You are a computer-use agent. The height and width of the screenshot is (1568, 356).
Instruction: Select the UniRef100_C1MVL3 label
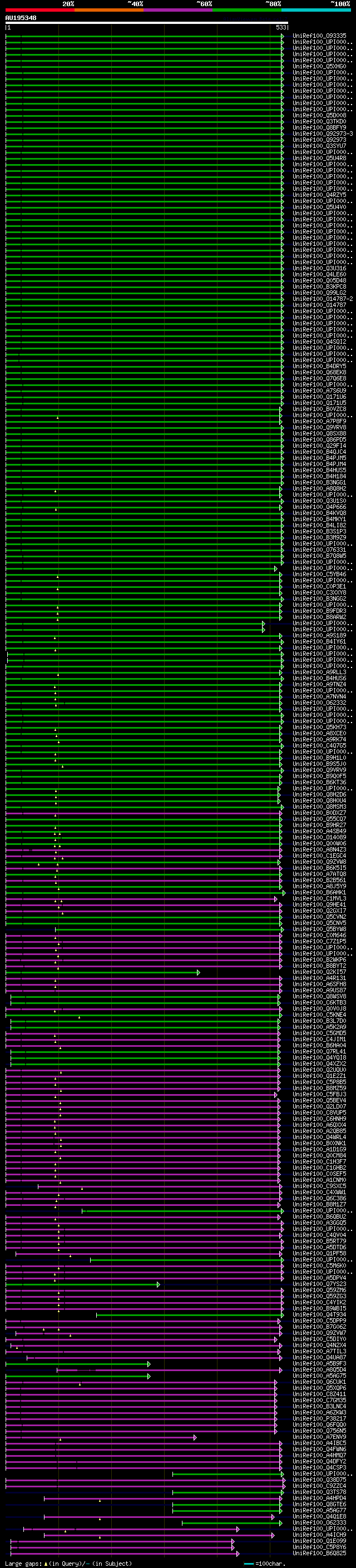point(319,898)
